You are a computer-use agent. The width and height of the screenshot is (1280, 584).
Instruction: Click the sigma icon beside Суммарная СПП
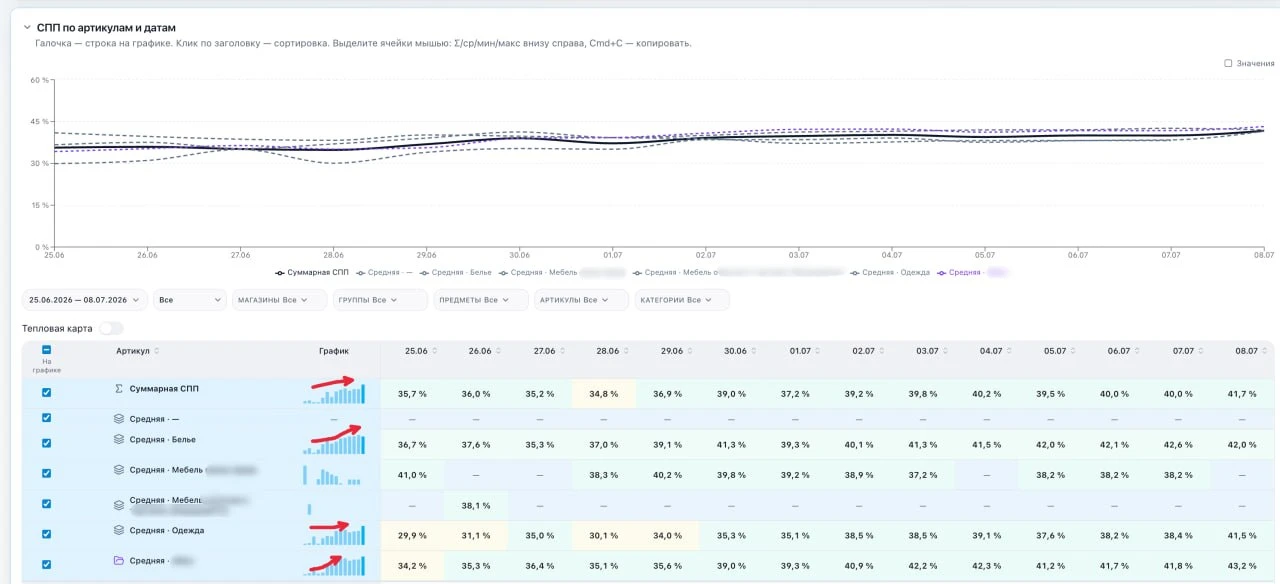(x=119, y=388)
